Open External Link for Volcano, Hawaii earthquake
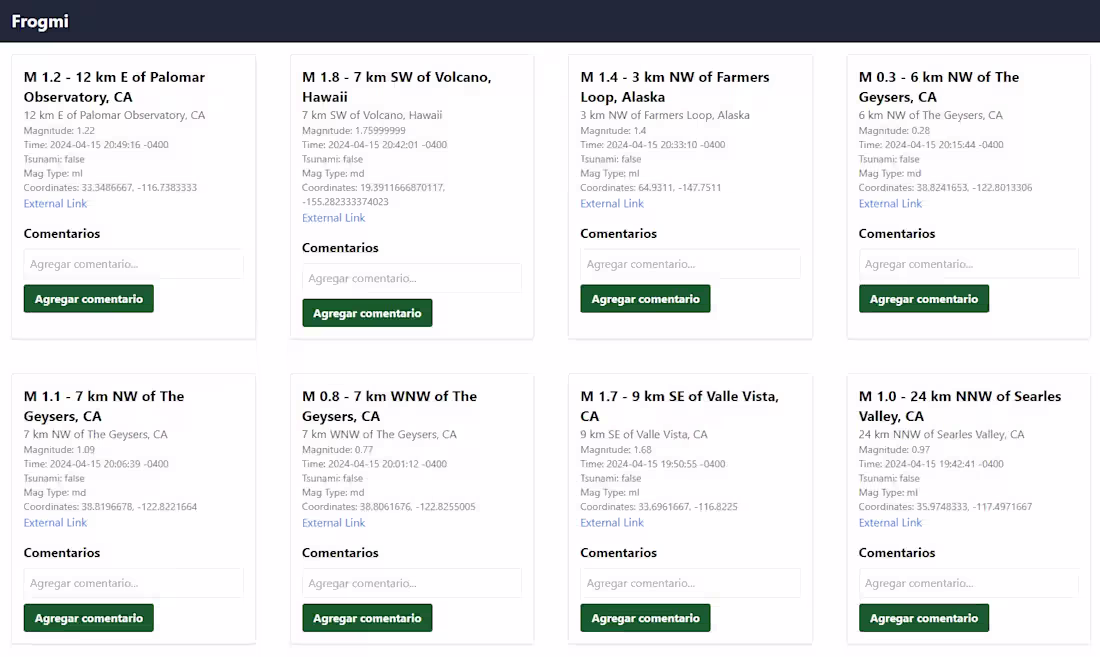The height and width of the screenshot is (657, 1100). click(334, 217)
